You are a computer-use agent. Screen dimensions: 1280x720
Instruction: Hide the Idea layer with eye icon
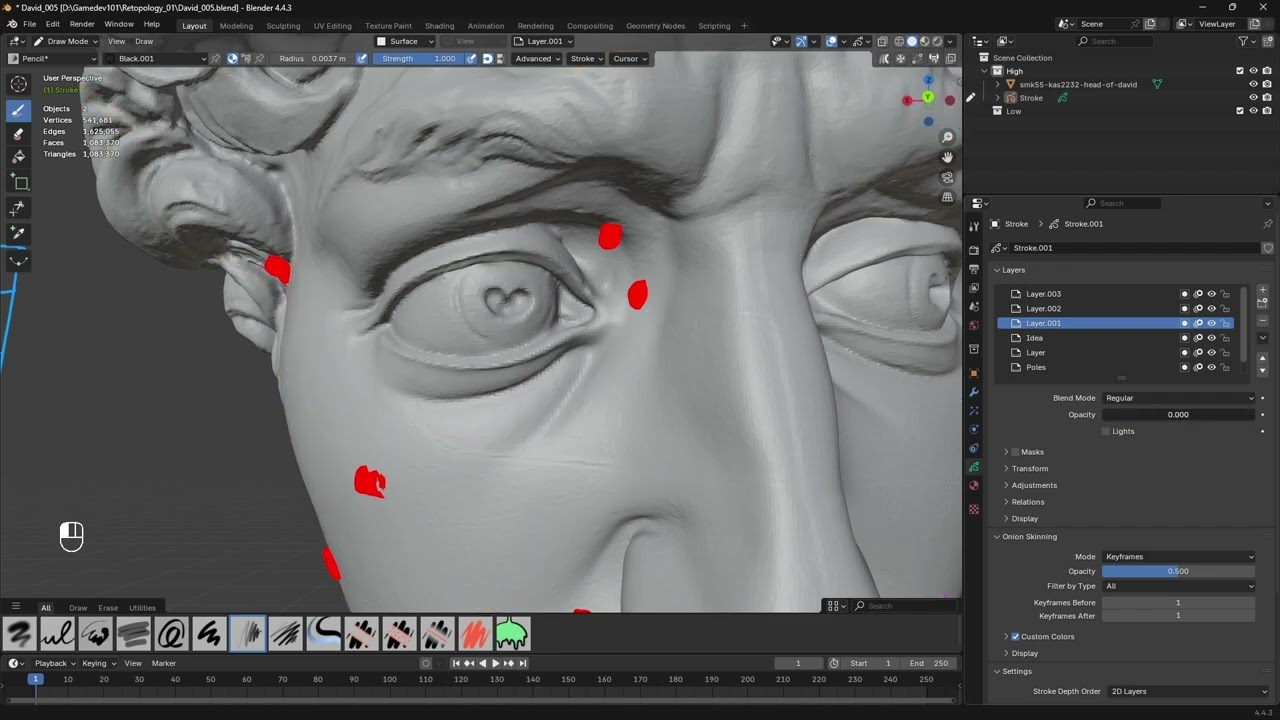(x=1211, y=338)
